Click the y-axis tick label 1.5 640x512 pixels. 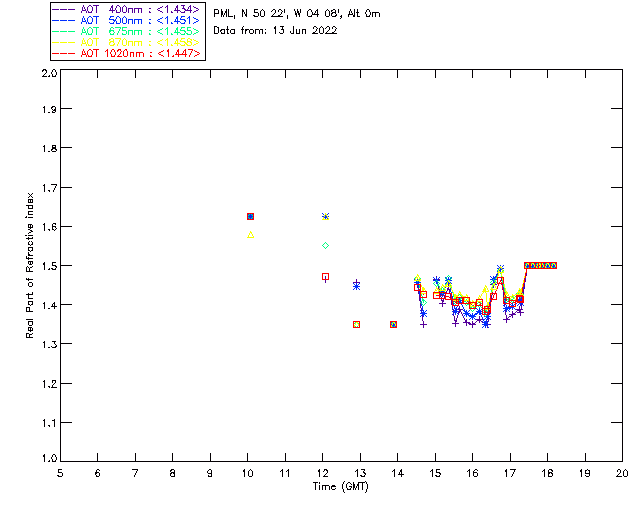coord(49,266)
